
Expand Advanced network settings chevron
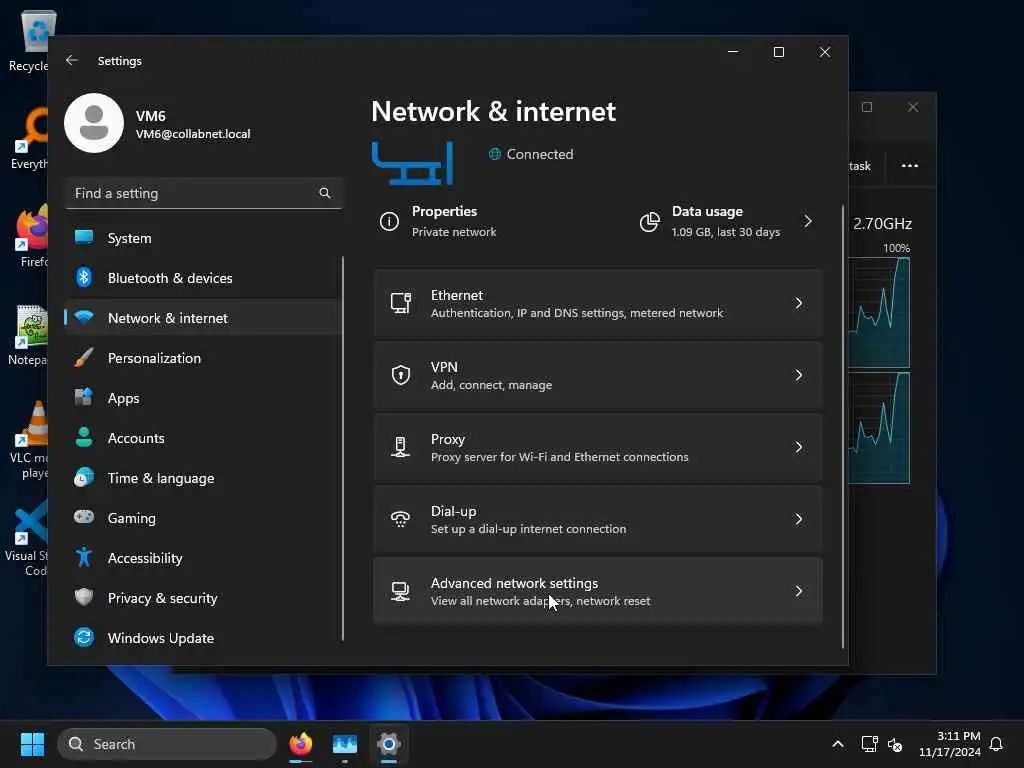pyautogui.click(x=799, y=591)
